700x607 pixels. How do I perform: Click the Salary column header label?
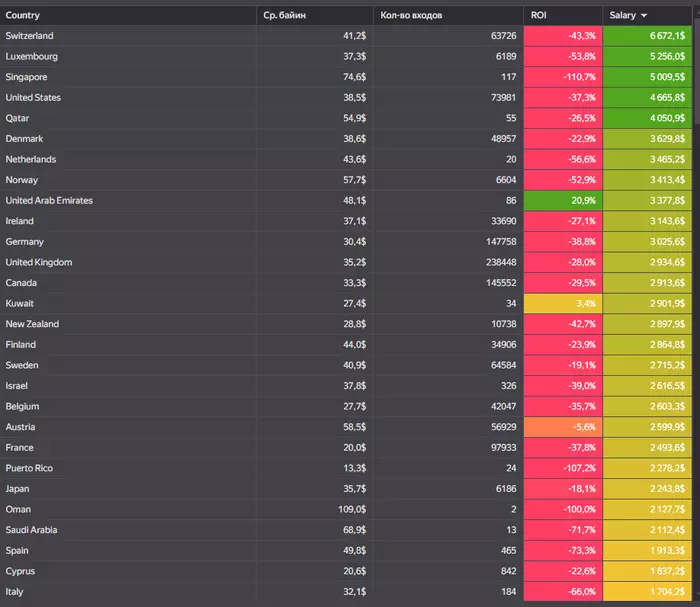tap(622, 15)
